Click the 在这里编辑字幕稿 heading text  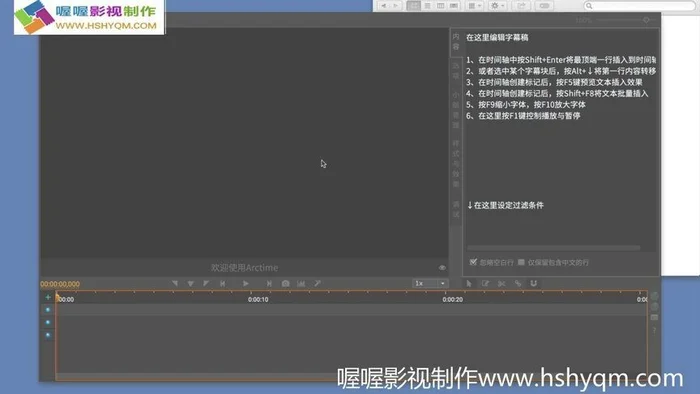pyautogui.click(x=497, y=37)
